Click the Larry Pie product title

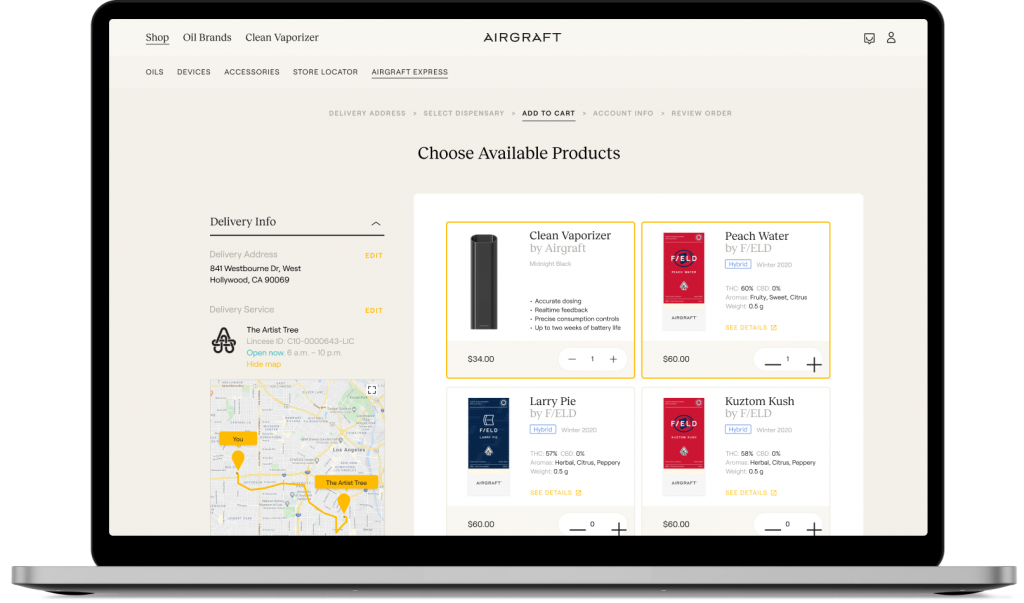552,401
